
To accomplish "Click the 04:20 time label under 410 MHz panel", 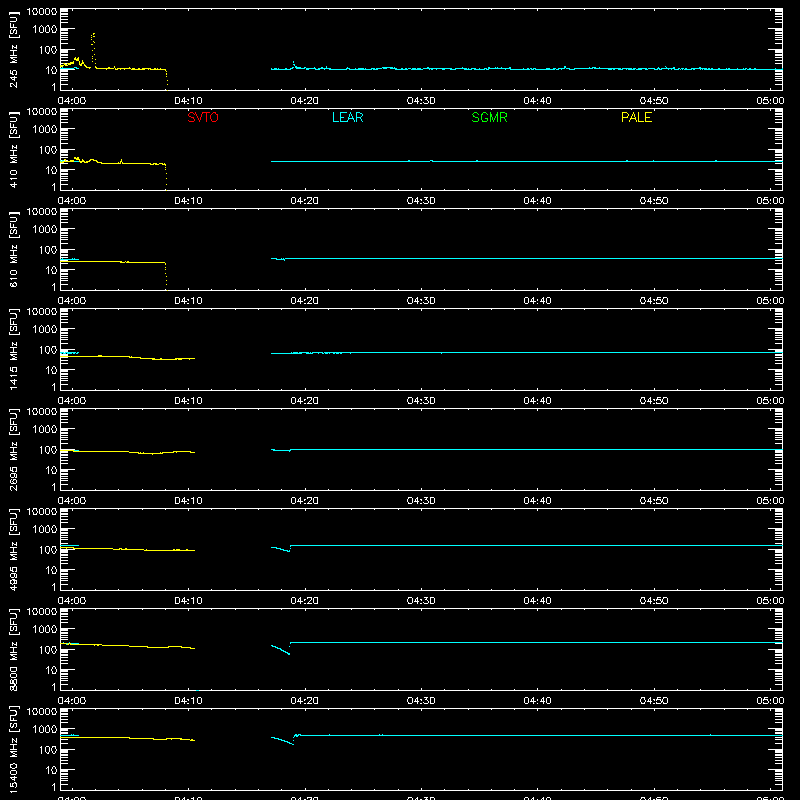I will tap(305, 201).
